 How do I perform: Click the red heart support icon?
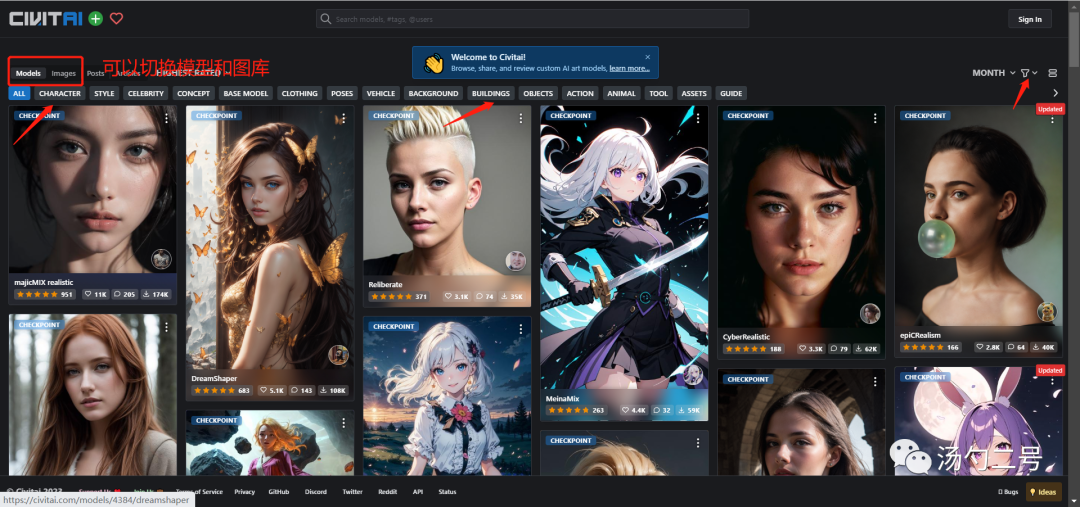116,19
